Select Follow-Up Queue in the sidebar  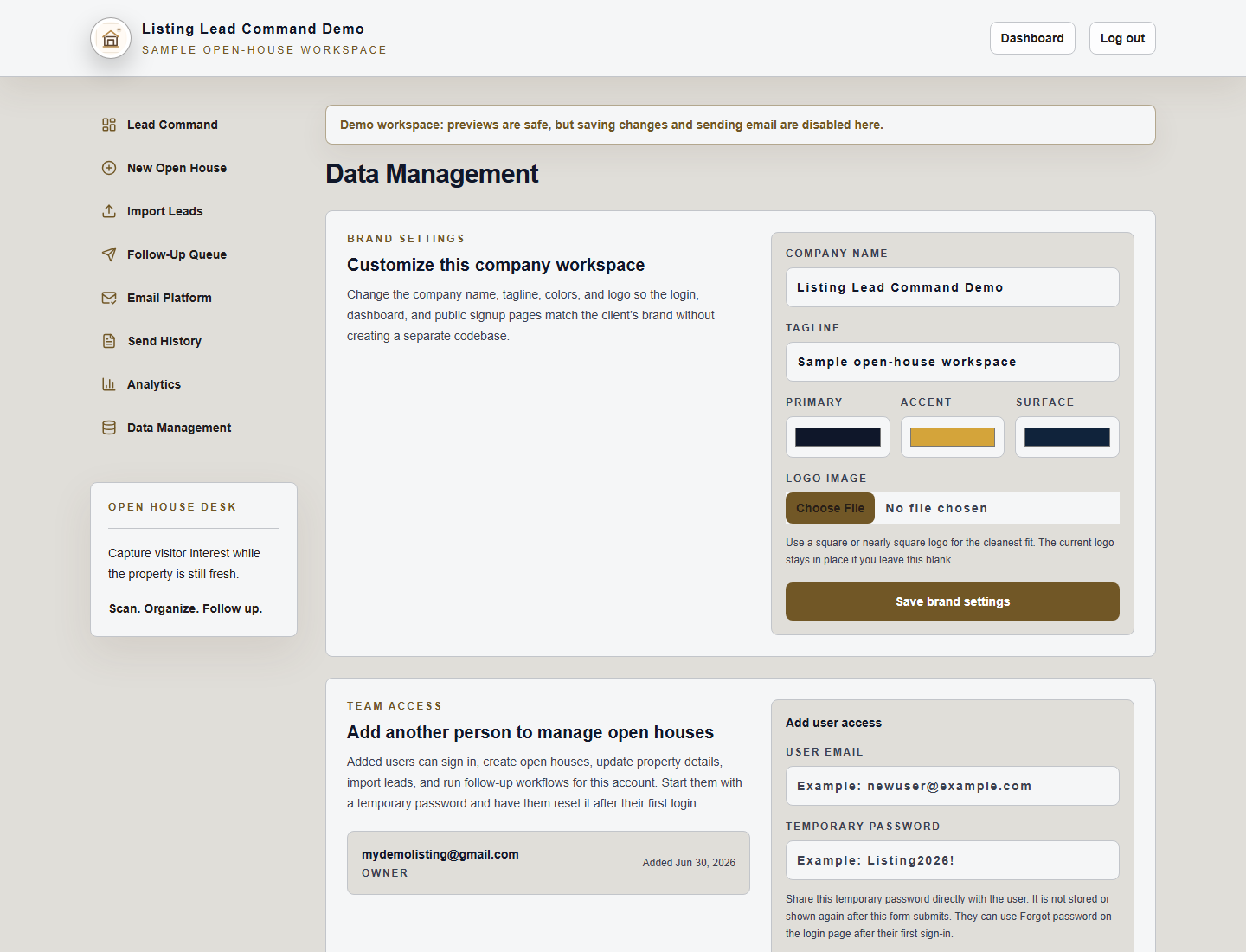click(194, 254)
